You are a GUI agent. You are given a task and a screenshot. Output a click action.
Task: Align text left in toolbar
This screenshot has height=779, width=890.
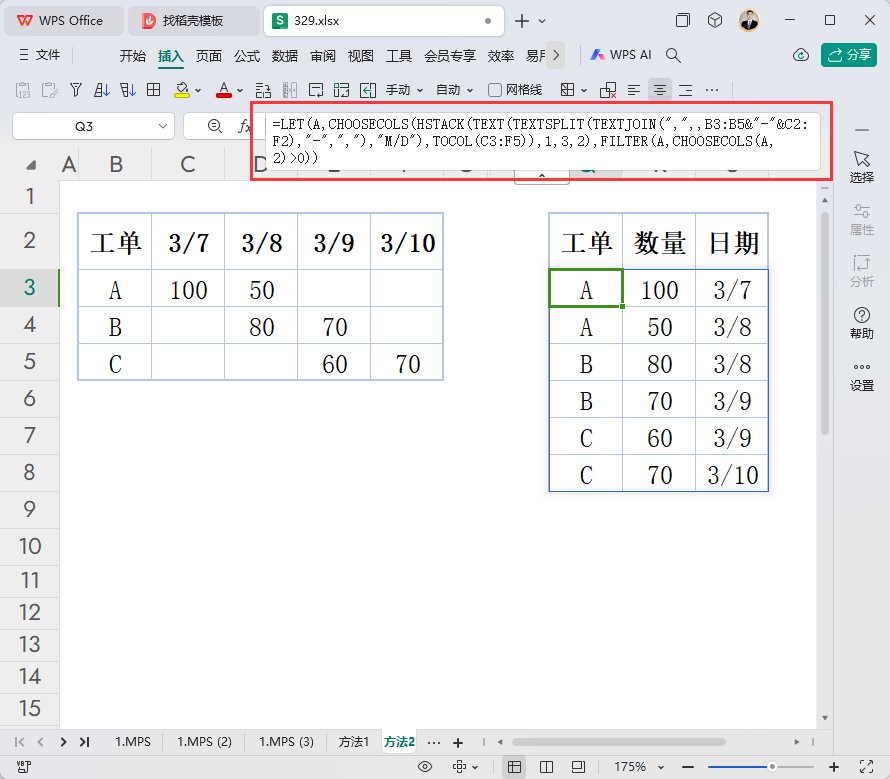pos(634,90)
